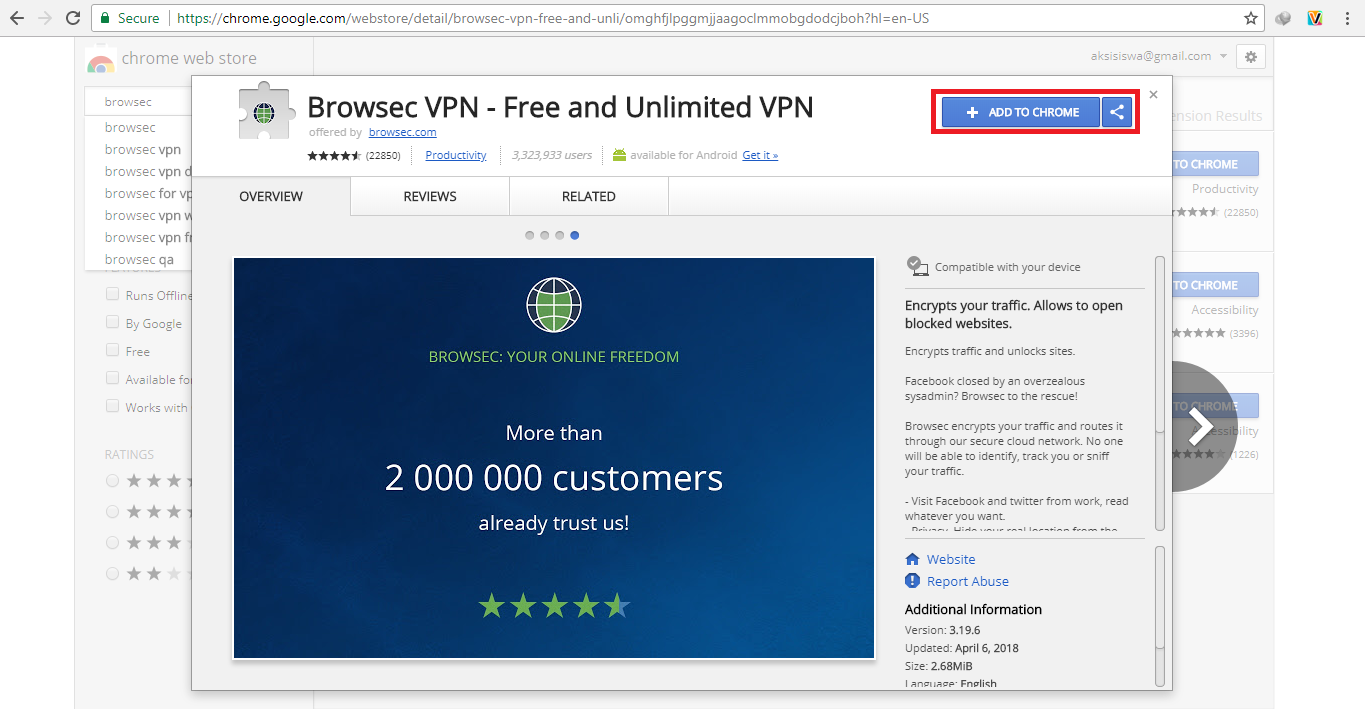The height and width of the screenshot is (709, 1365).
Task: Click the colorful V extension icon
Action: pyautogui.click(x=1316, y=18)
